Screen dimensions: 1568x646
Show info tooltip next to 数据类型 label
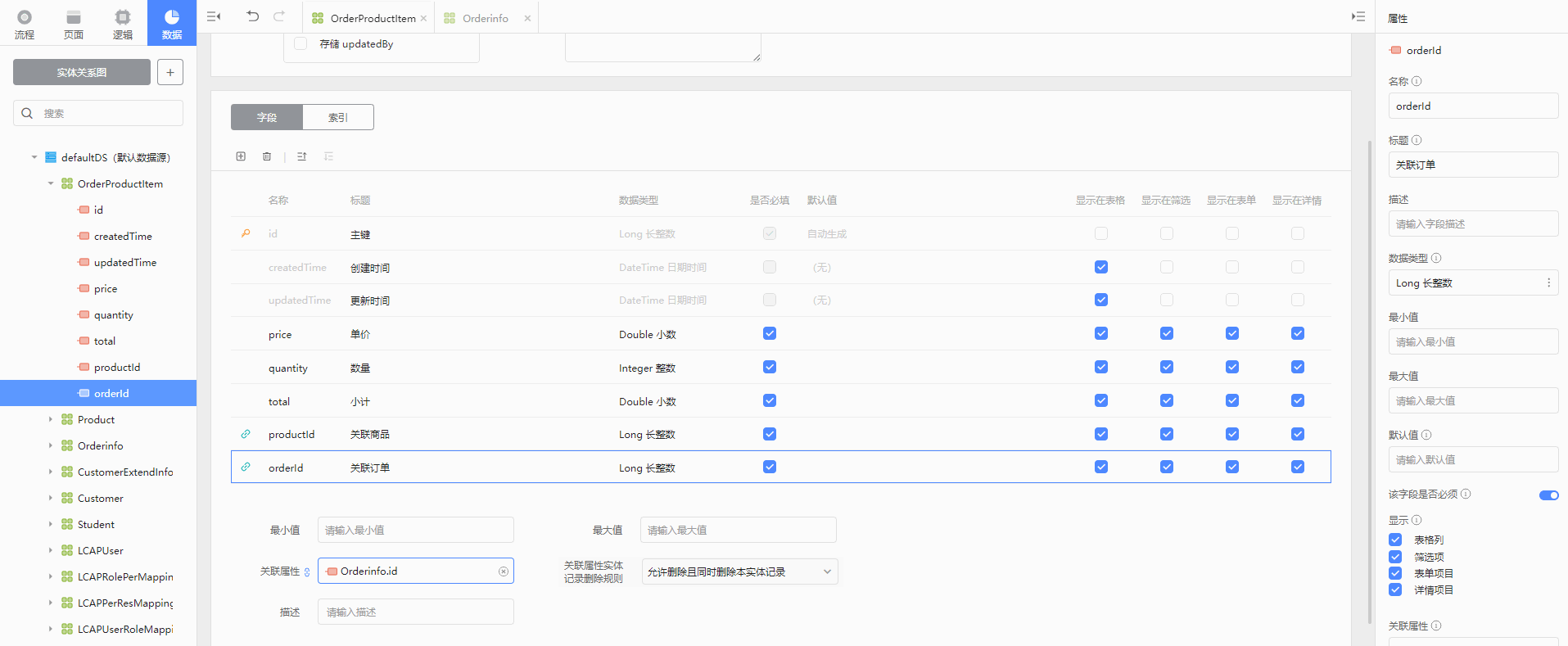point(1436,258)
